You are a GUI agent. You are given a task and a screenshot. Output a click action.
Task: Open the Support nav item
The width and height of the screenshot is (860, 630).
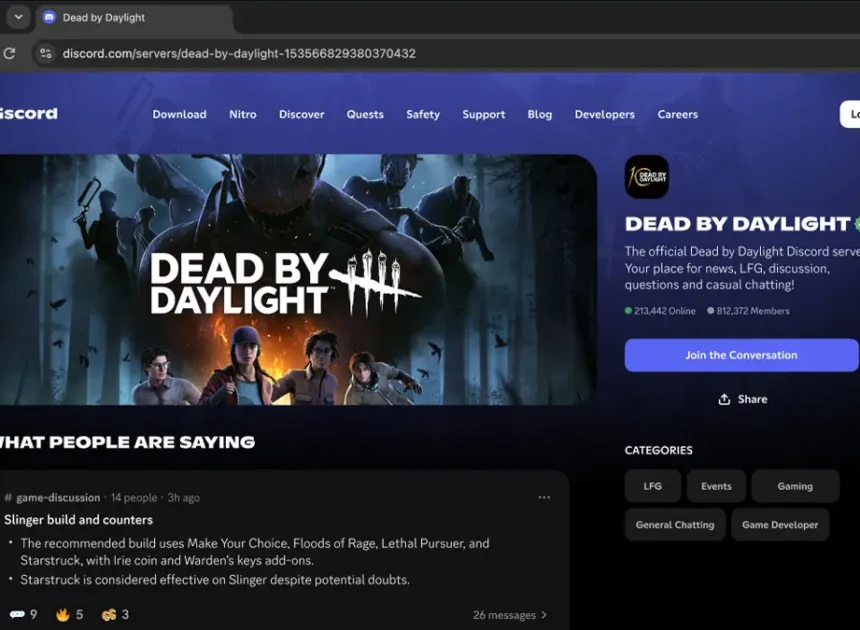(x=483, y=114)
